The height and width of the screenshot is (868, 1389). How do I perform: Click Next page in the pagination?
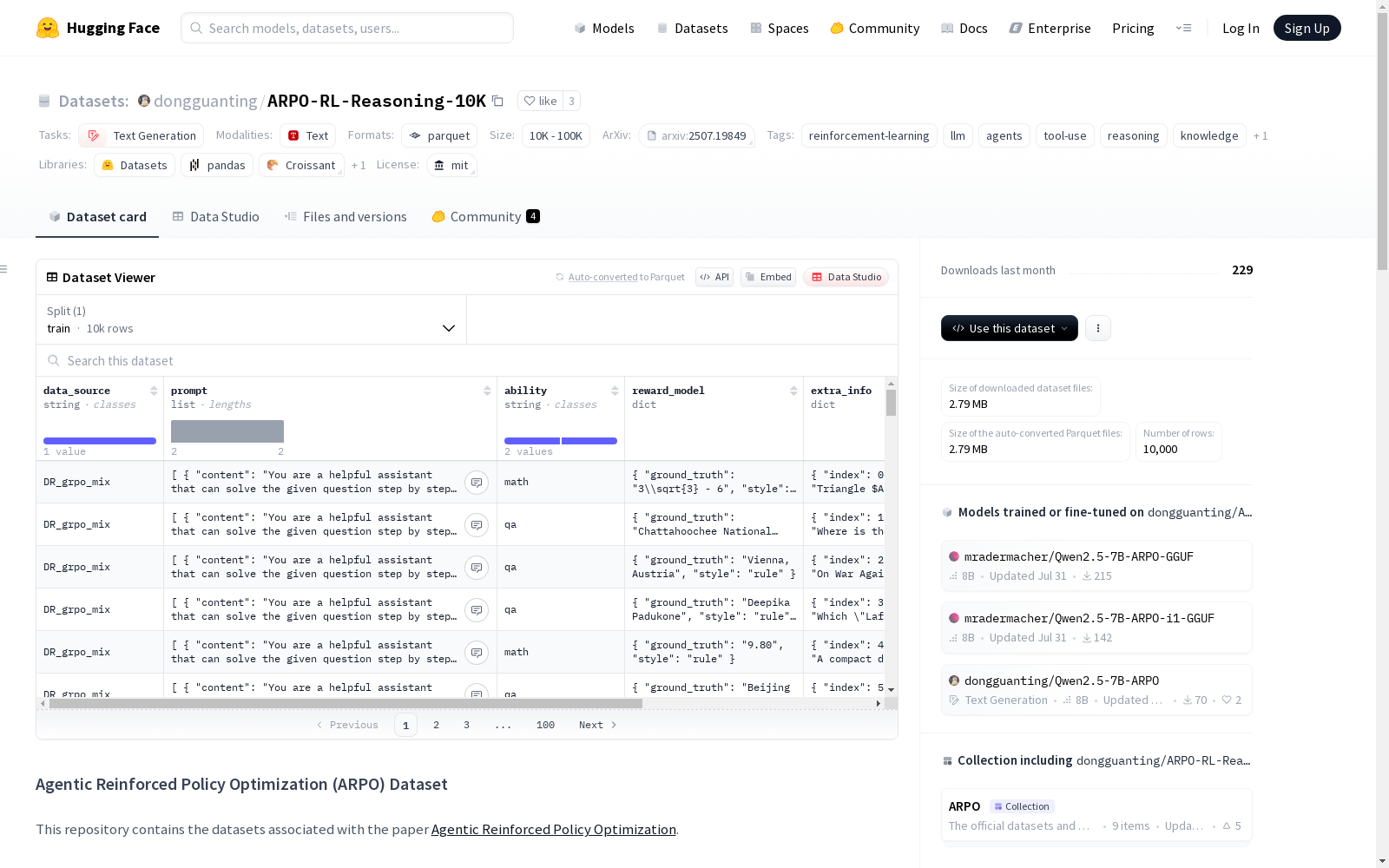598,725
